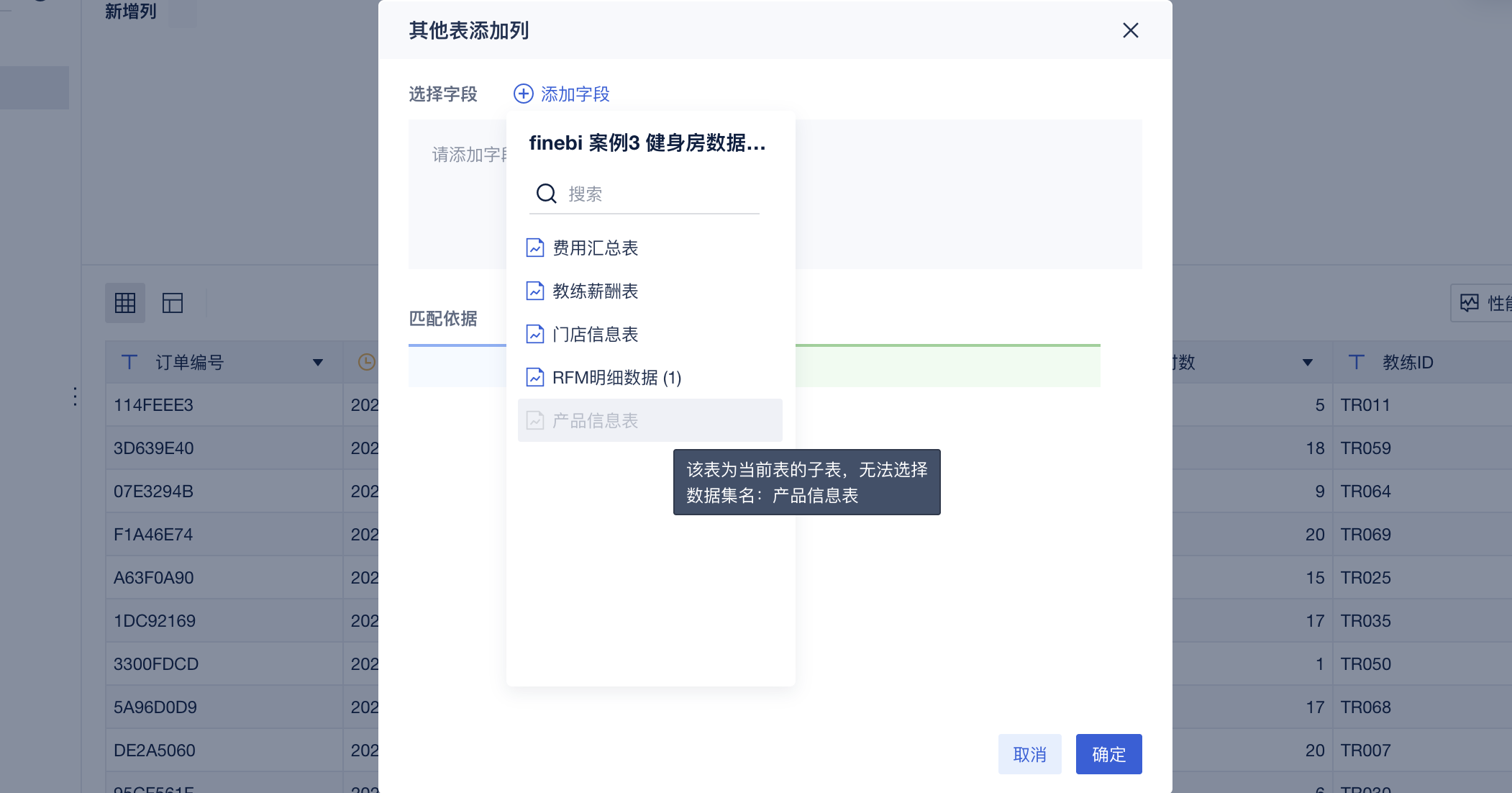This screenshot has height=793, width=1512.
Task: Click the 教练薪酬表 table icon
Action: 535,291
